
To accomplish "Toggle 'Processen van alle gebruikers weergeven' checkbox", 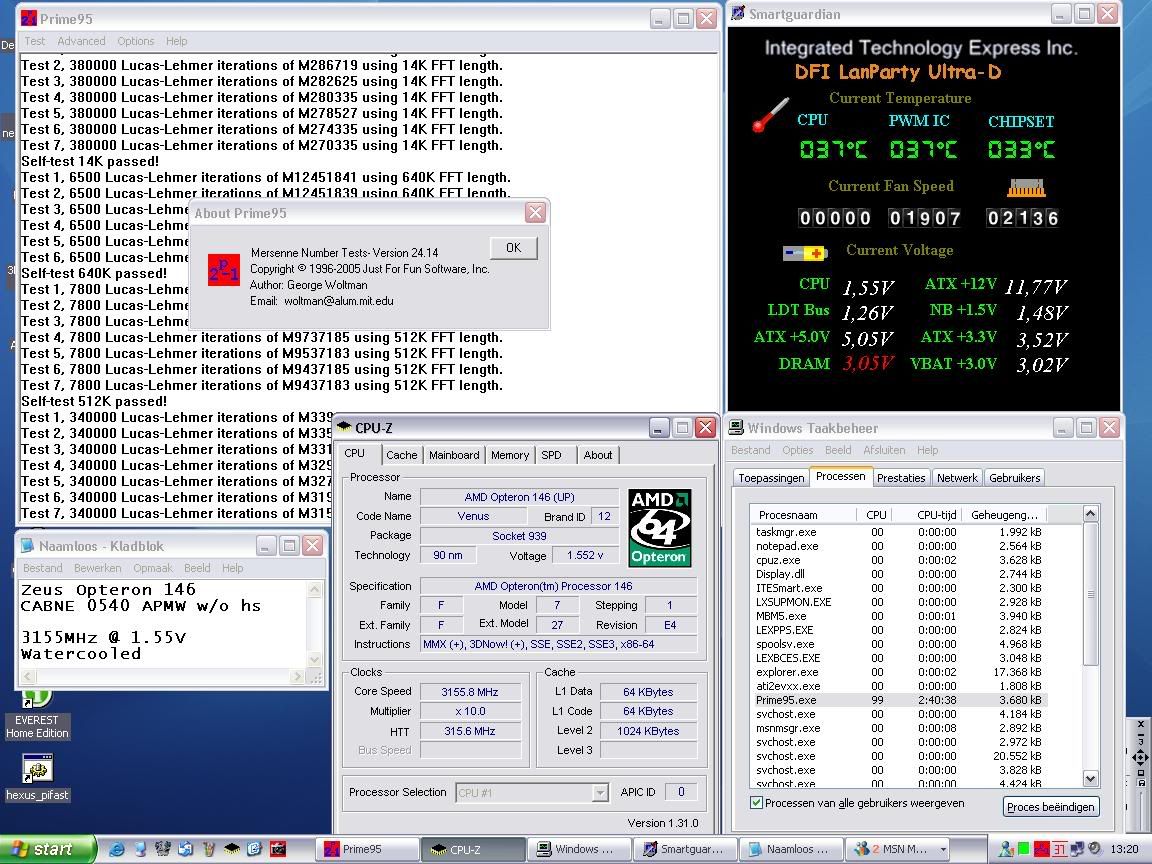I will [756, 803].
